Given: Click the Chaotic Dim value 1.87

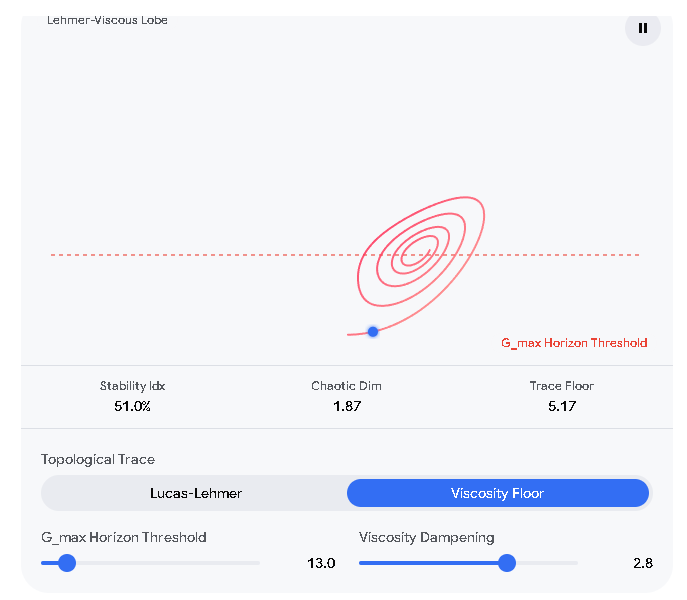Looking at the screenshot, I should [347, 406].
